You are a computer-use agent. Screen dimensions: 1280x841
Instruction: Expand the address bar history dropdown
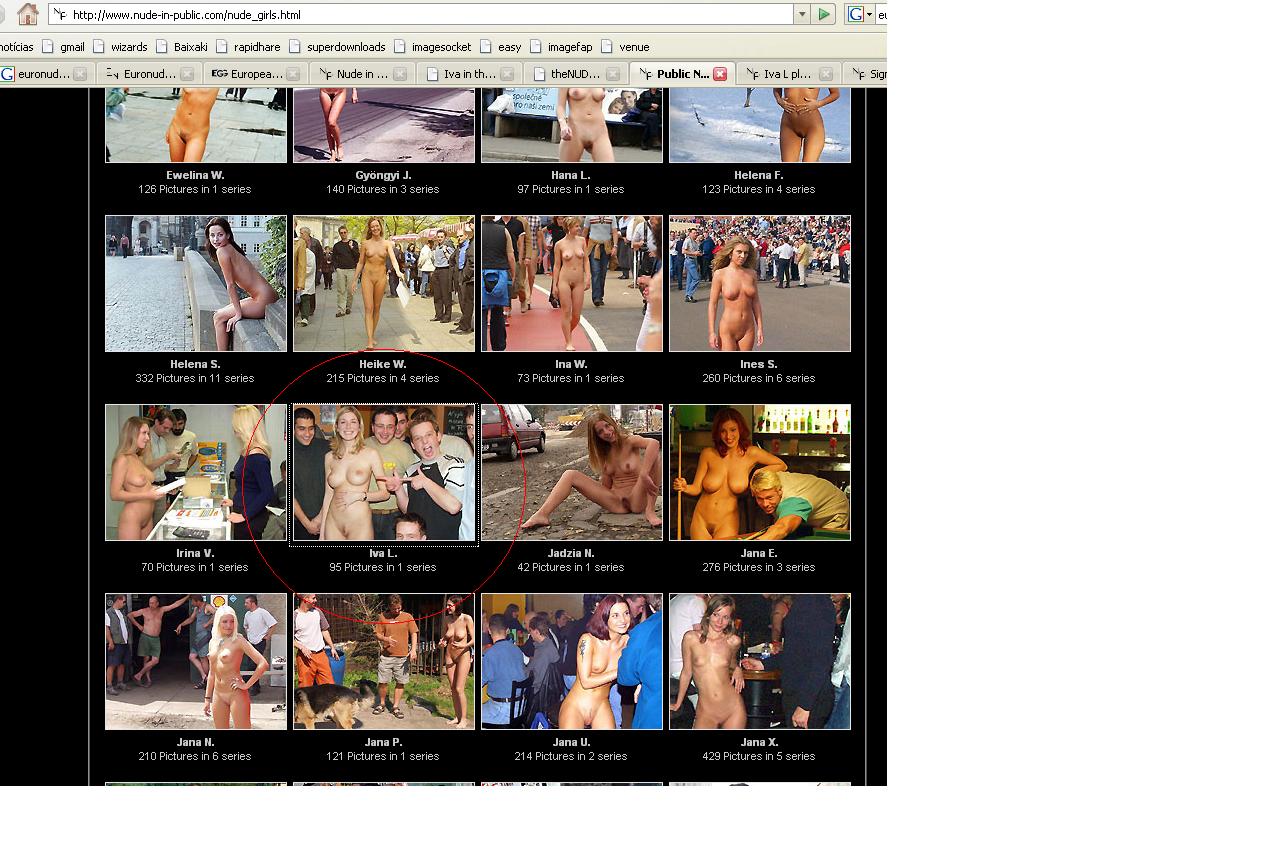click(x=801, y=14)
